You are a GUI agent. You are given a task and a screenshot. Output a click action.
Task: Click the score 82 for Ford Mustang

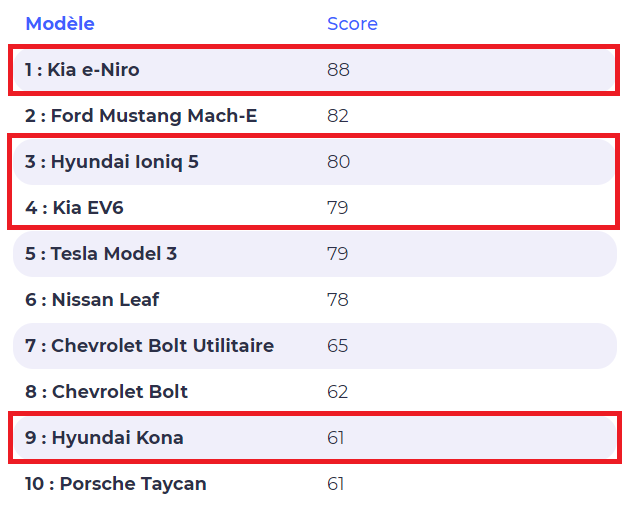click(338, 116)
